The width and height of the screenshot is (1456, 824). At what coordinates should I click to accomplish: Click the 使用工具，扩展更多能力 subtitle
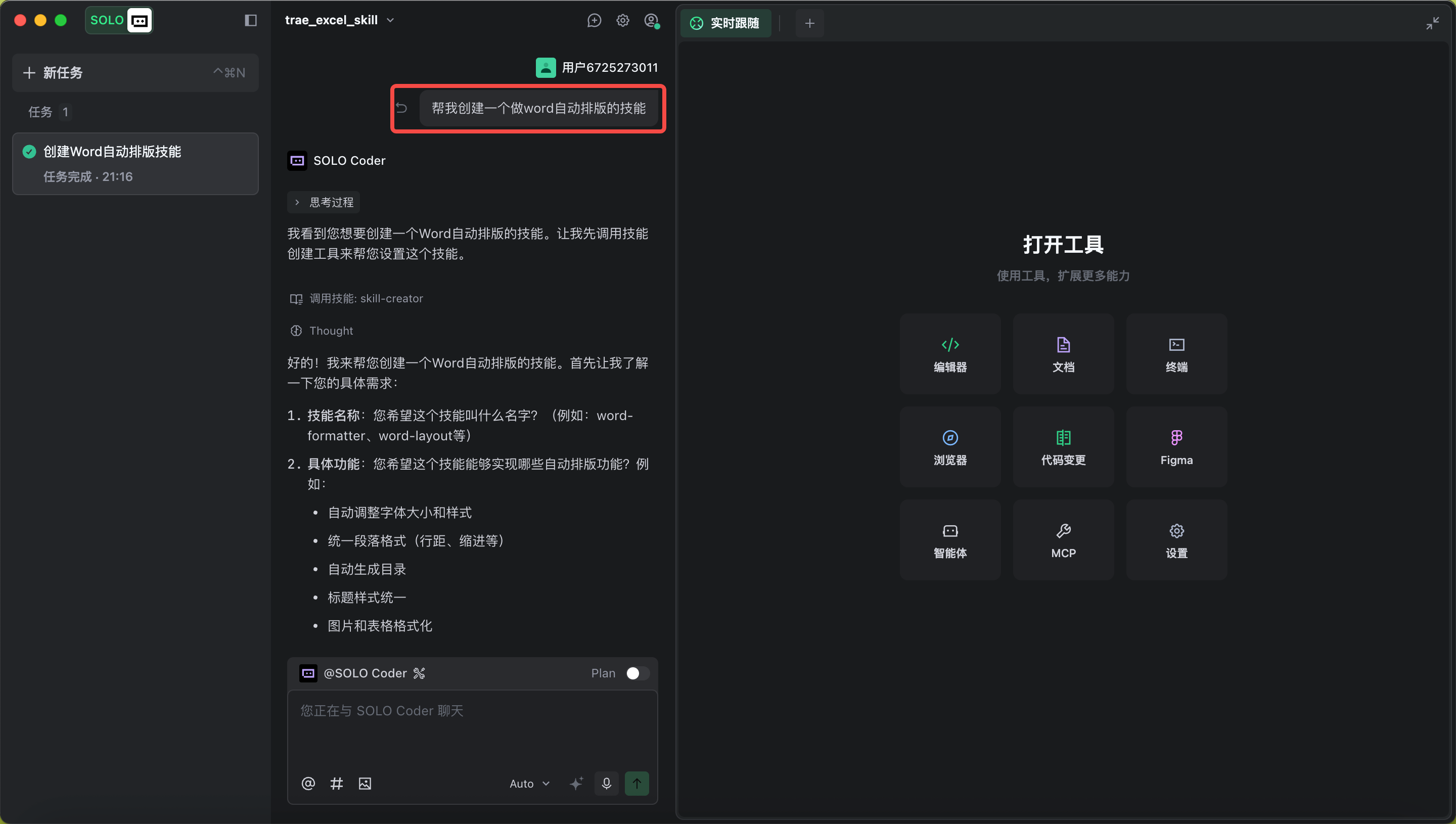click(1063, 276)
